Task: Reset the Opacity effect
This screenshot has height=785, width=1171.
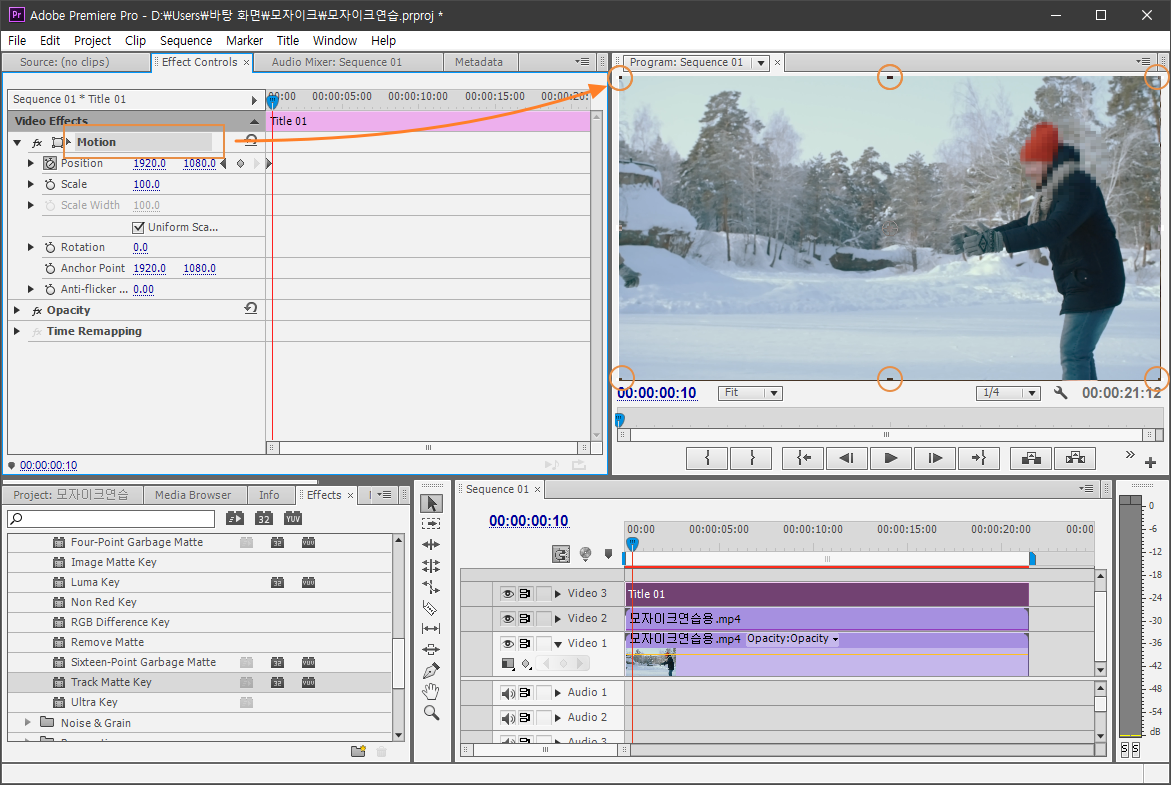Action: click(x=251, y=308)
